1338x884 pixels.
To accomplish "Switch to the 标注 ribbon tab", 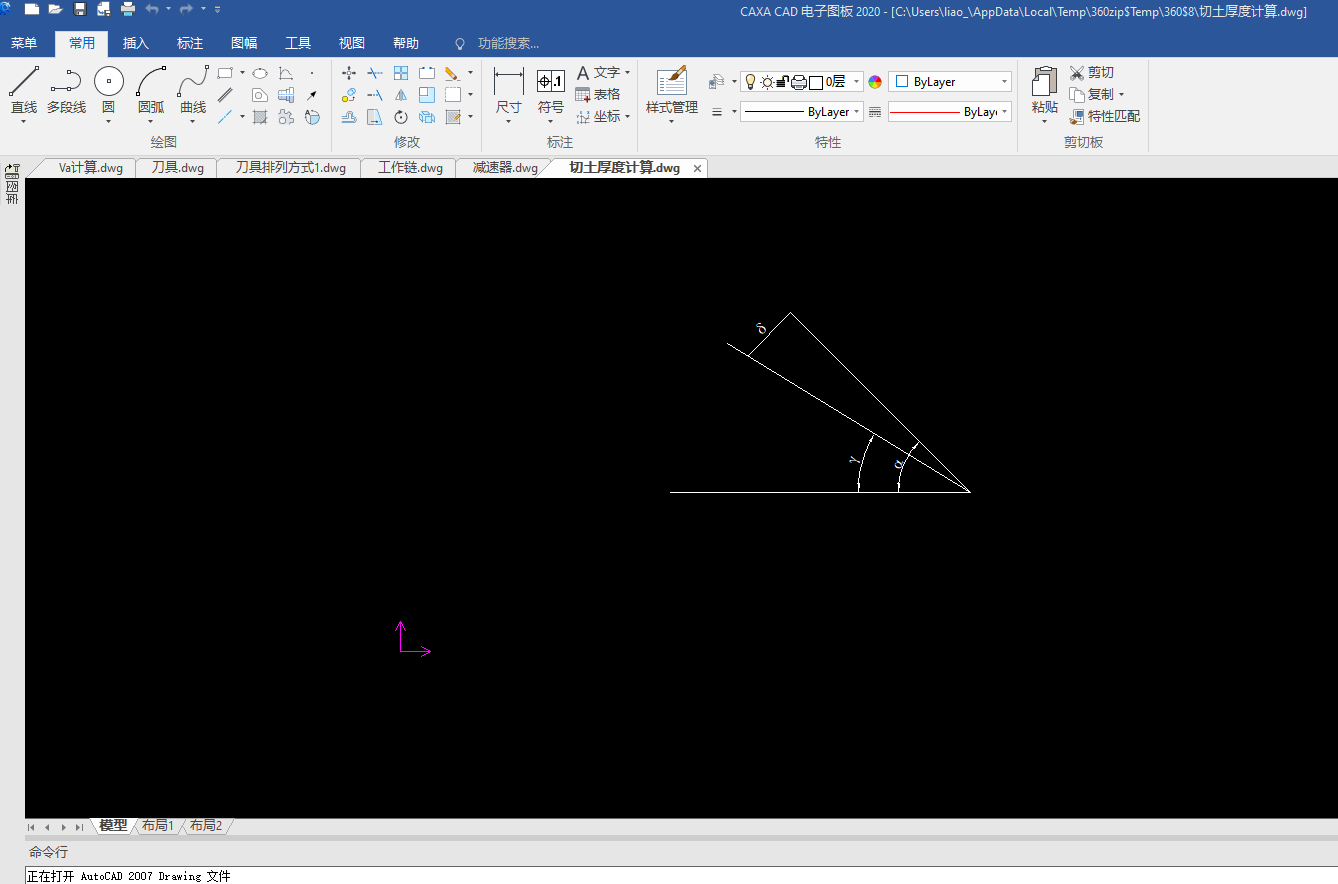I will click(x=190, y=43).
